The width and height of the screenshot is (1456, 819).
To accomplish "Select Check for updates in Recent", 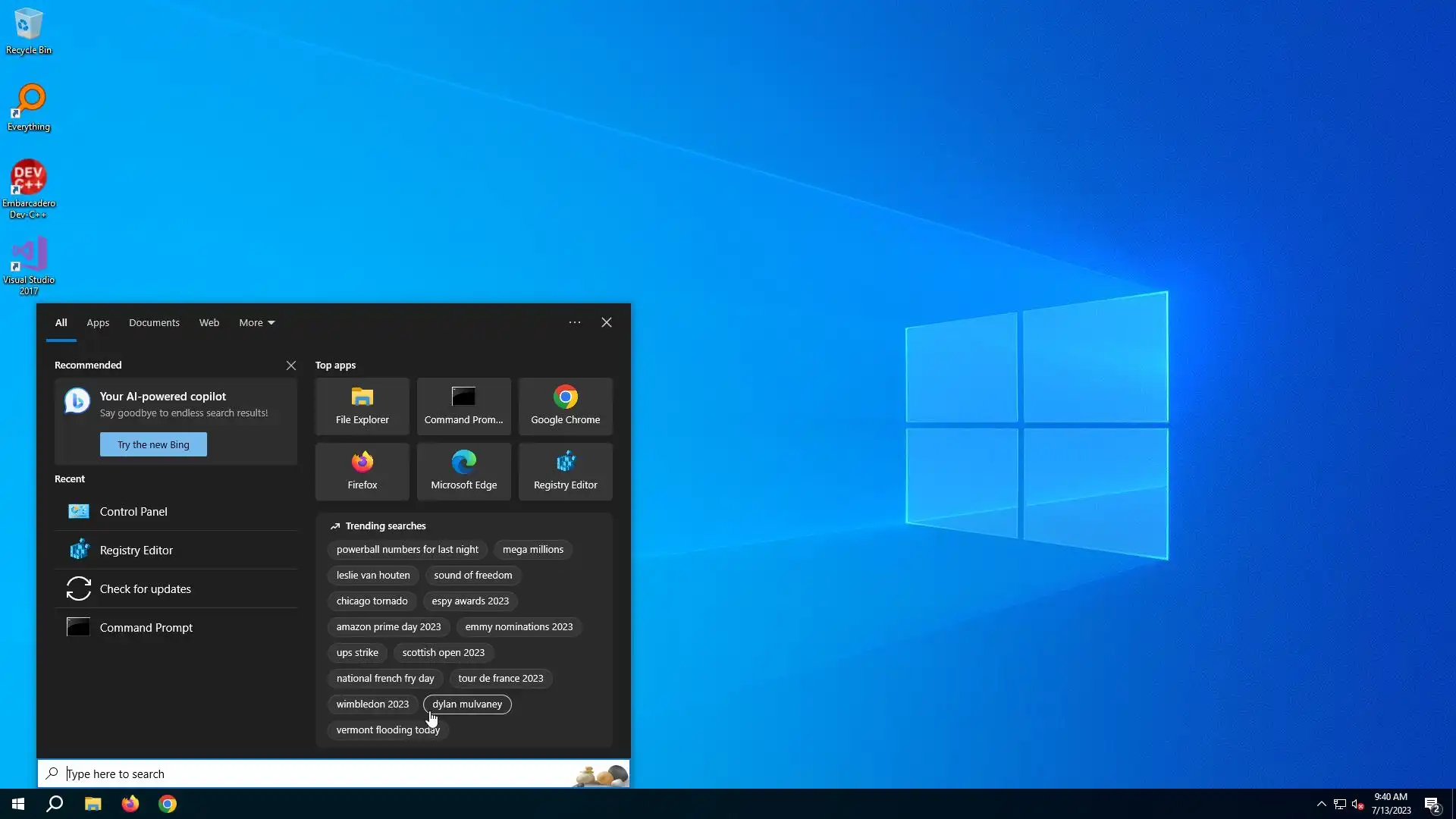I will pos(145,588).
